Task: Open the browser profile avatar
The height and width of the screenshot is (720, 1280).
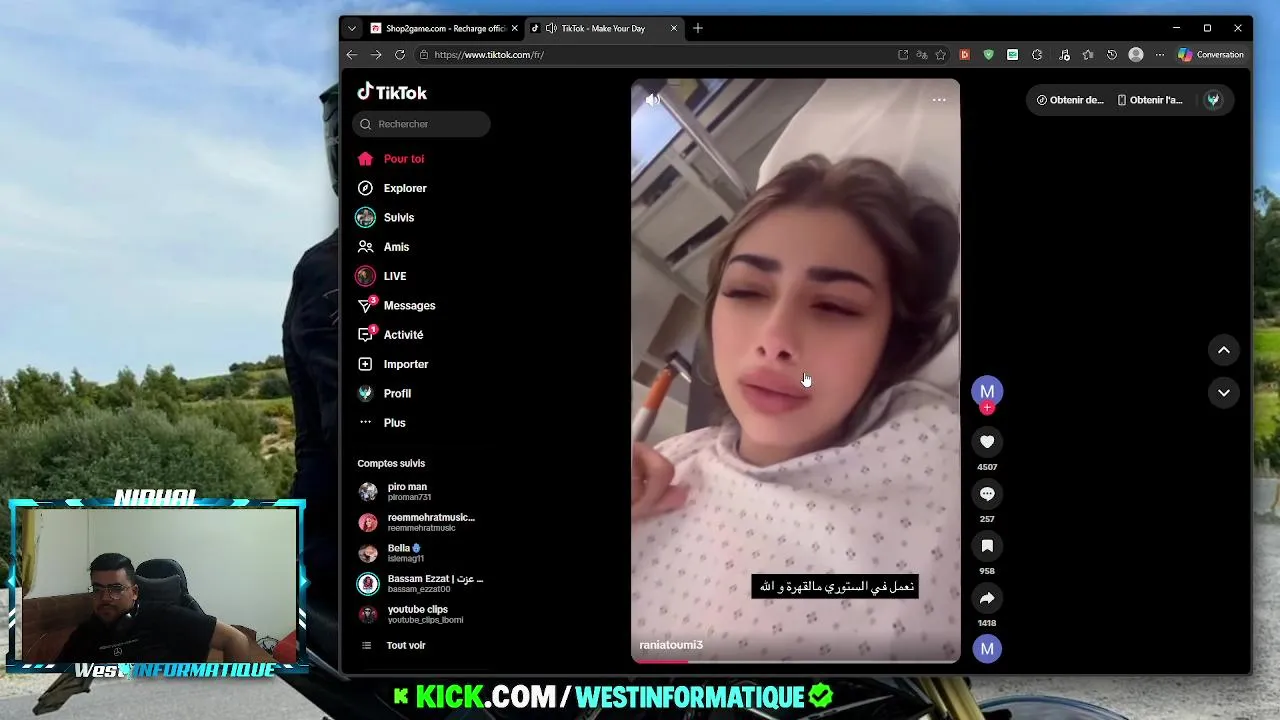Action: (x=1136, y=55)
